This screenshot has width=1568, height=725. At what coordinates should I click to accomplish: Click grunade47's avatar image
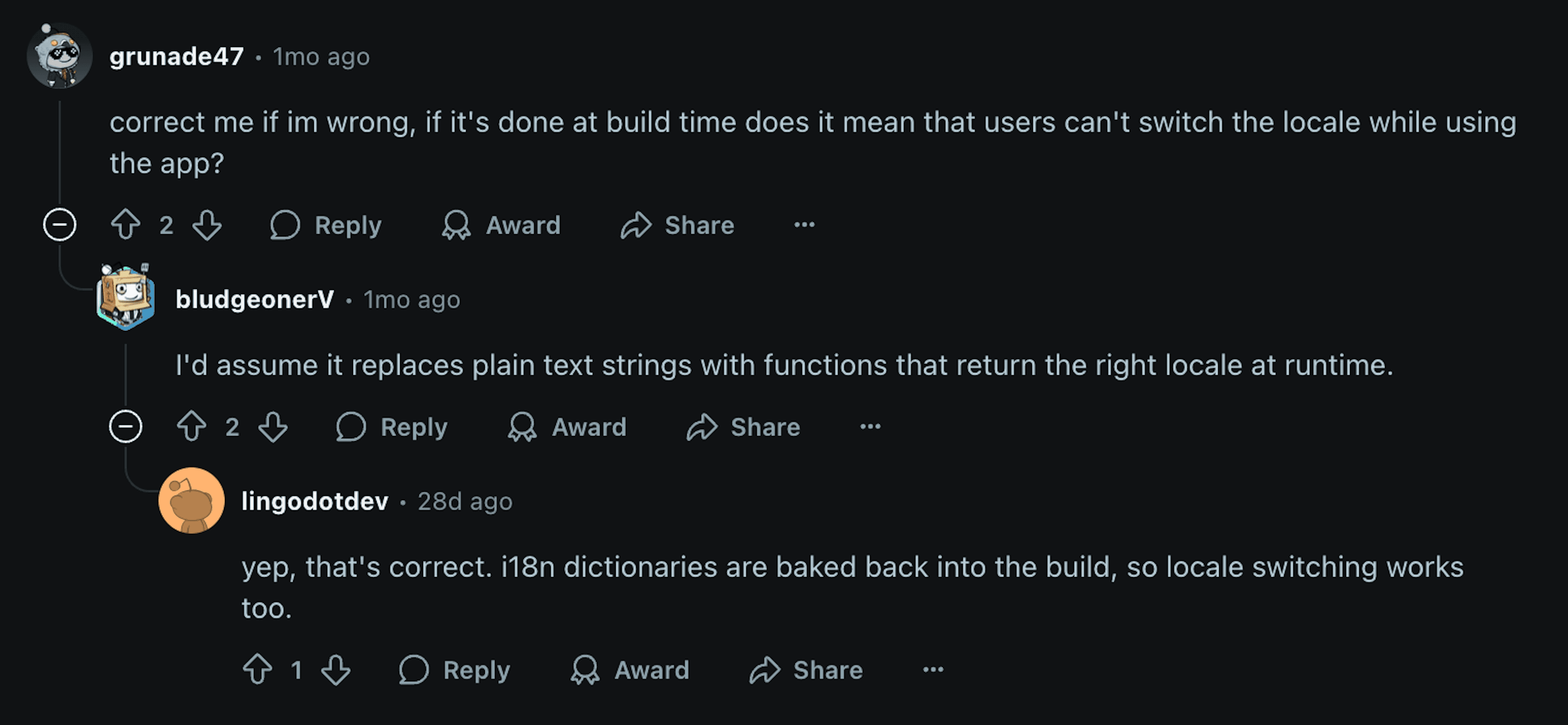coord(59,56)
